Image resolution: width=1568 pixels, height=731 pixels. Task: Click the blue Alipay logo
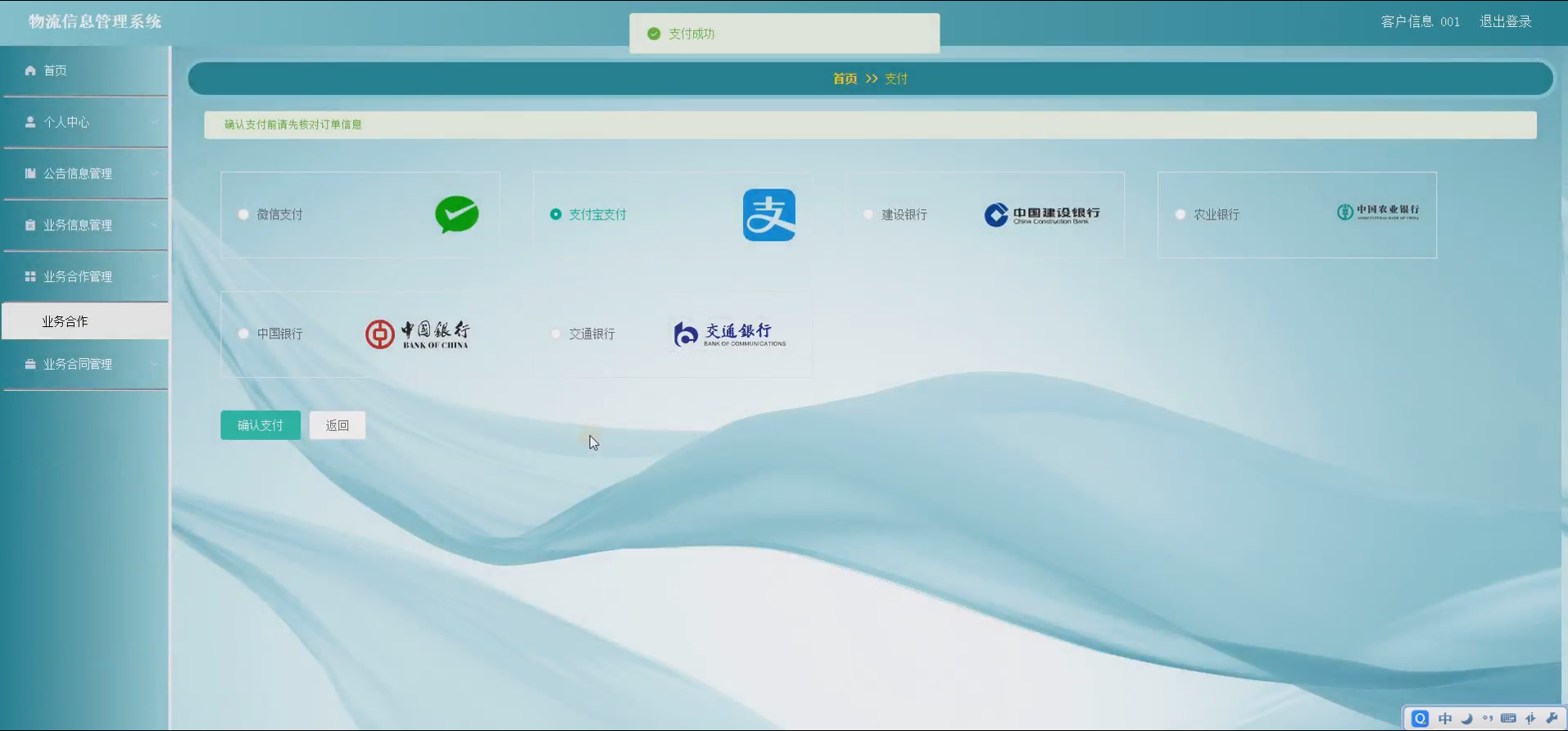(769, 215)
